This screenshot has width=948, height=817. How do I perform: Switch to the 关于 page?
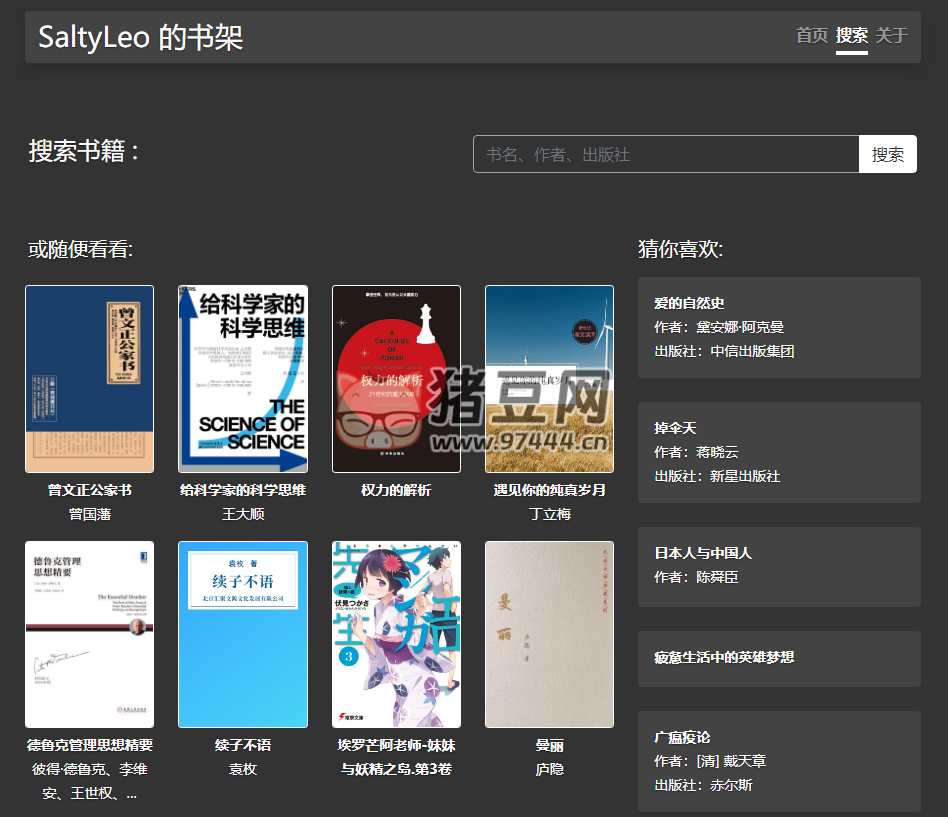tap(891, 36)
